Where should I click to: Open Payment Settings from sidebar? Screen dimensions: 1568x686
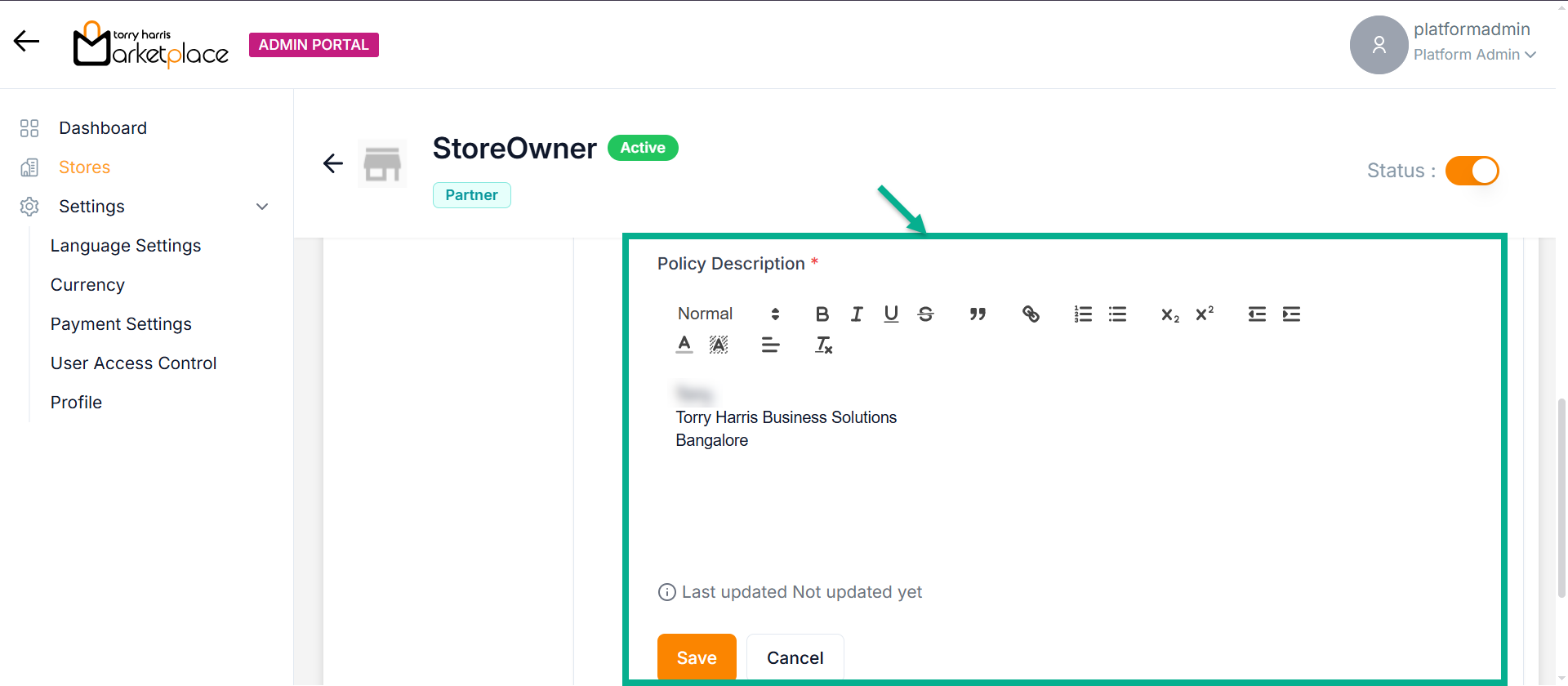121,324
